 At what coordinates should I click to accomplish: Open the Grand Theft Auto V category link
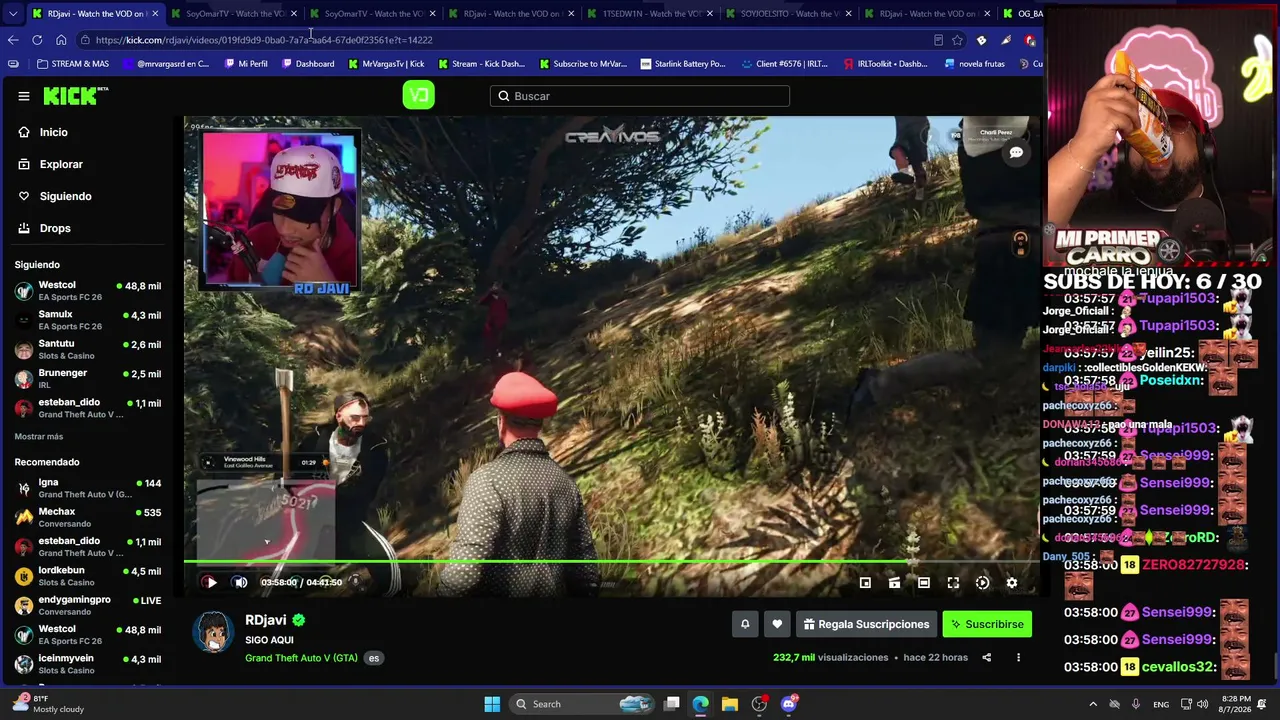[x=301, y=658]
